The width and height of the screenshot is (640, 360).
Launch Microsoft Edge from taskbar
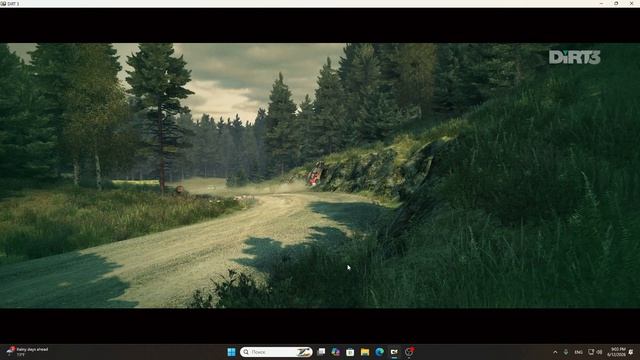pyautogui.click(x=380, y=352)
